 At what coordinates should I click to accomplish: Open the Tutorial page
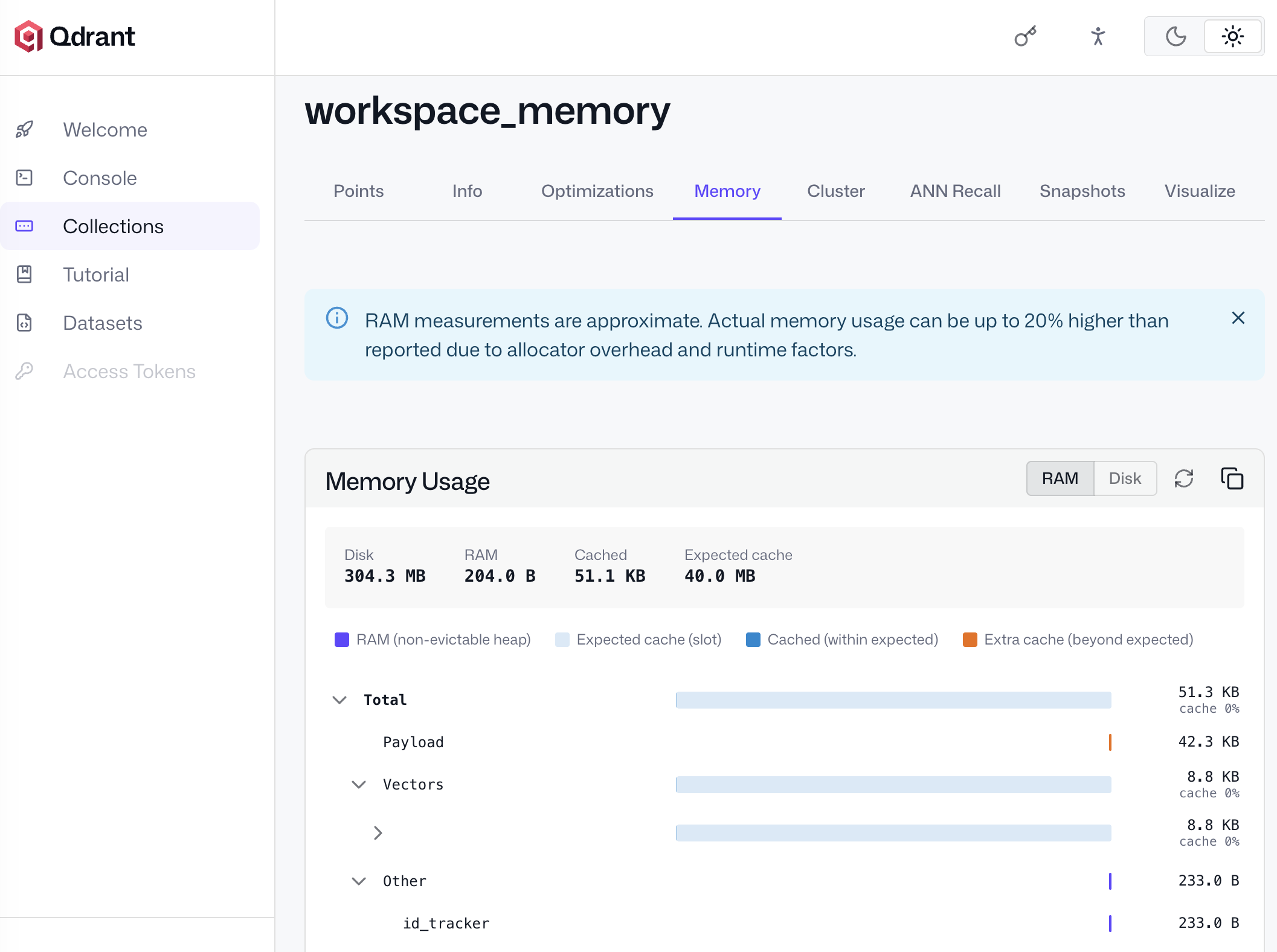pos(130,274)
